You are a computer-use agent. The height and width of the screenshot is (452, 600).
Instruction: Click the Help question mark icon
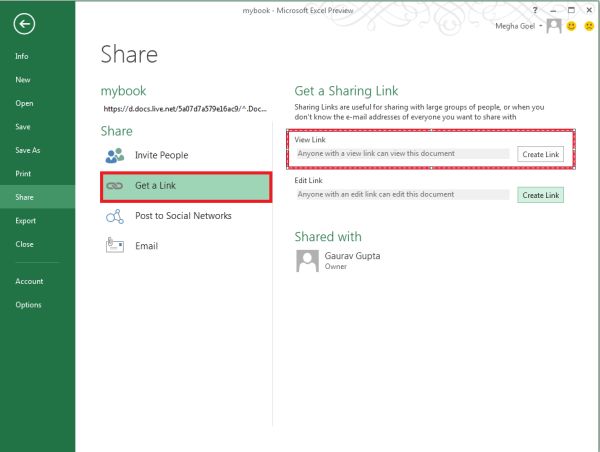pos(535,10)
